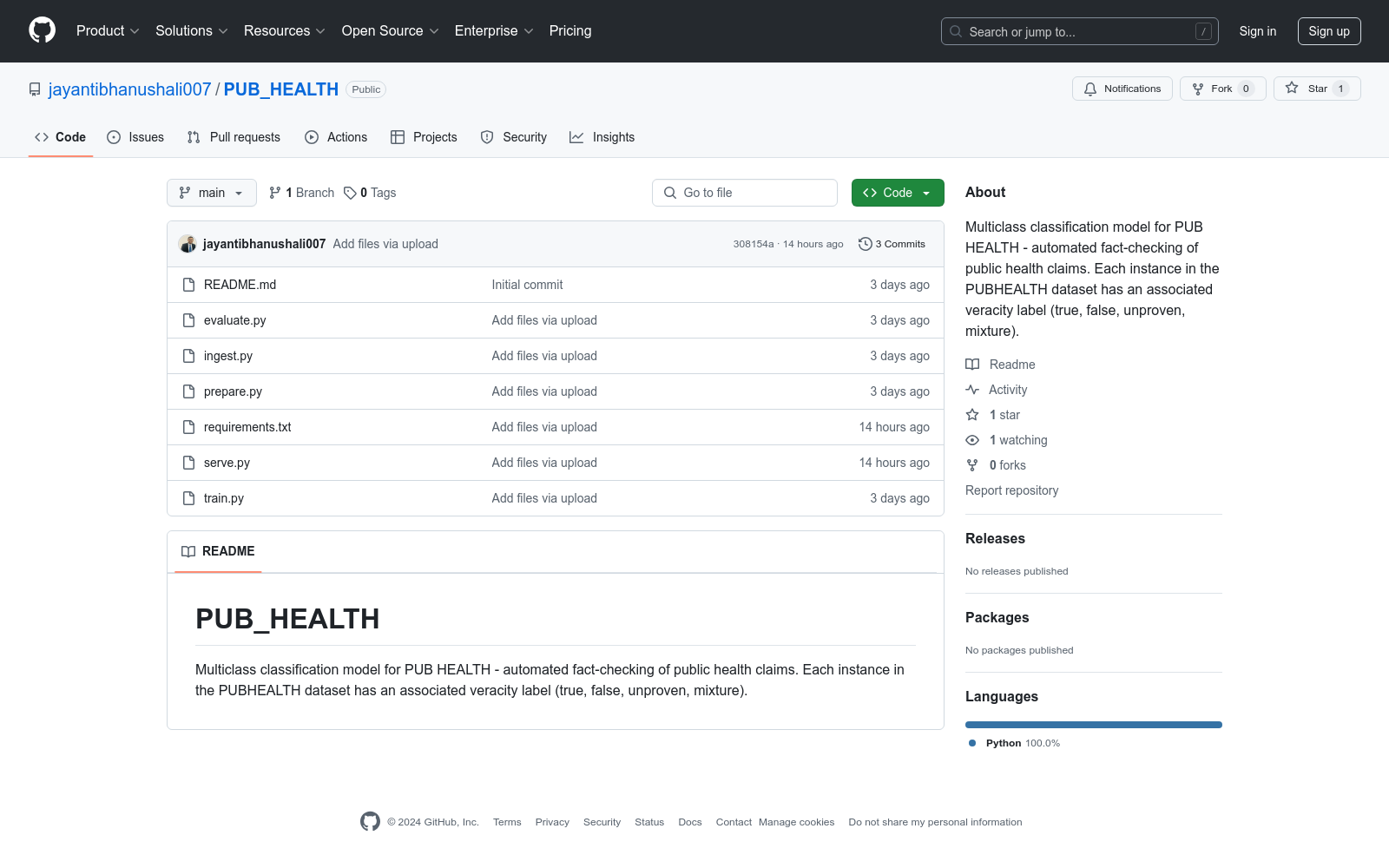View the 3 Commits history
Screen dimensions: 1389x868
[892, 244]
